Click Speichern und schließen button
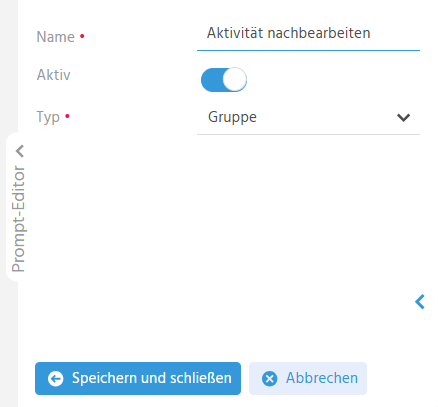438x407 pixels. (138, 379)
